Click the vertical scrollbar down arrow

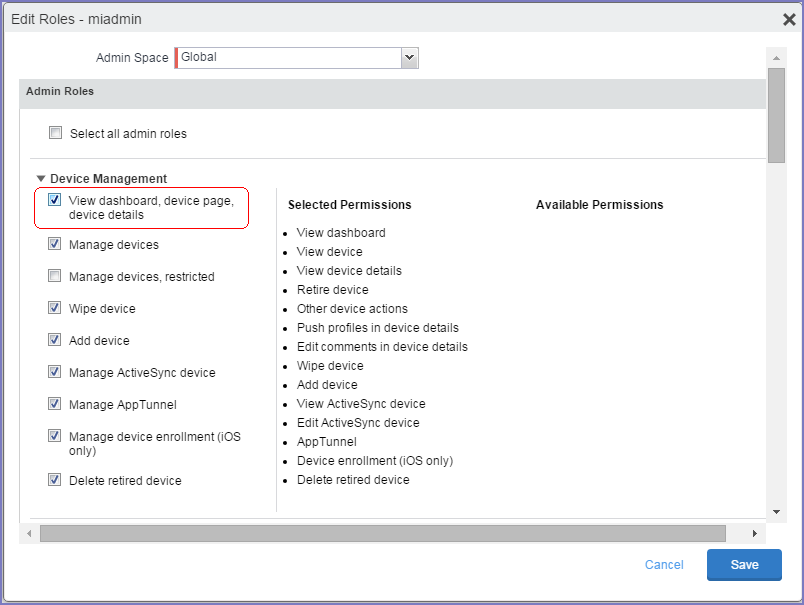pyautogui.click(x=776, y=512)
